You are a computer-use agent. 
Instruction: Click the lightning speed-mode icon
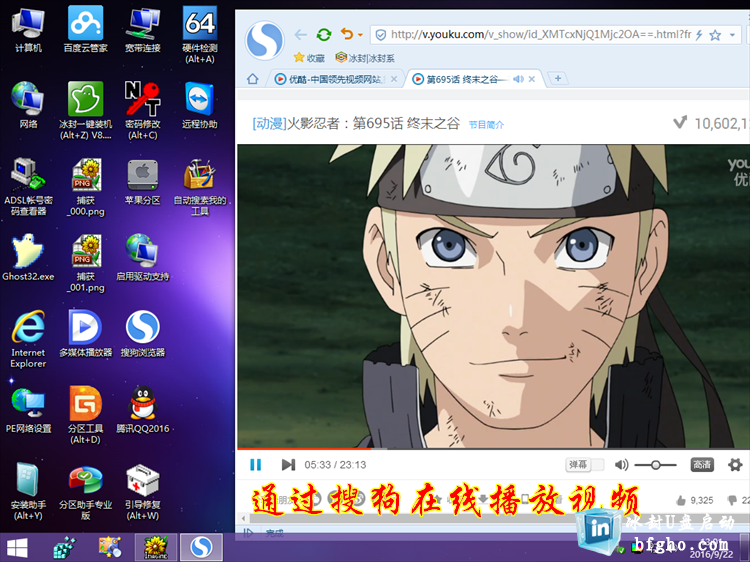699,34
